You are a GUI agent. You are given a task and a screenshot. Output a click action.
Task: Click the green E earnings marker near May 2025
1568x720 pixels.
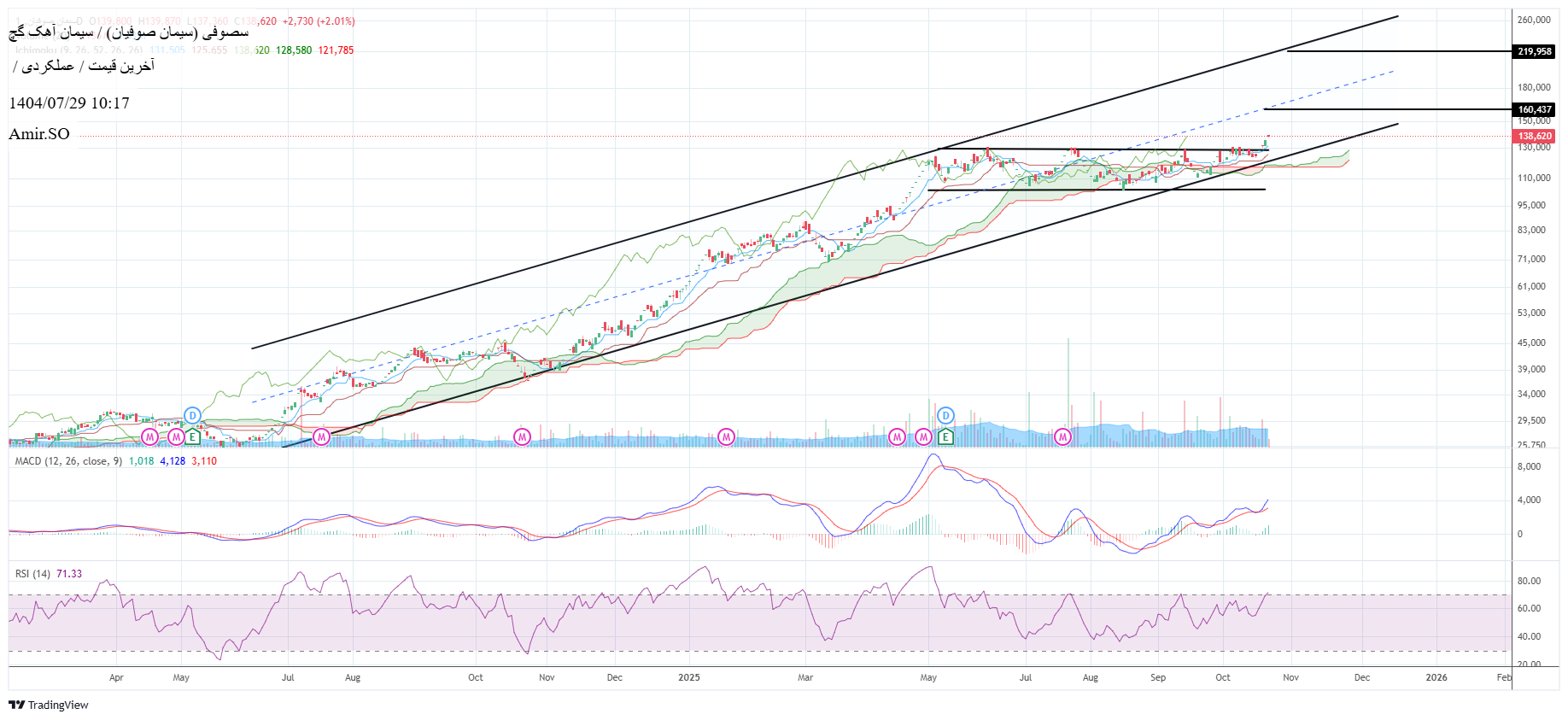coord(945,437)
